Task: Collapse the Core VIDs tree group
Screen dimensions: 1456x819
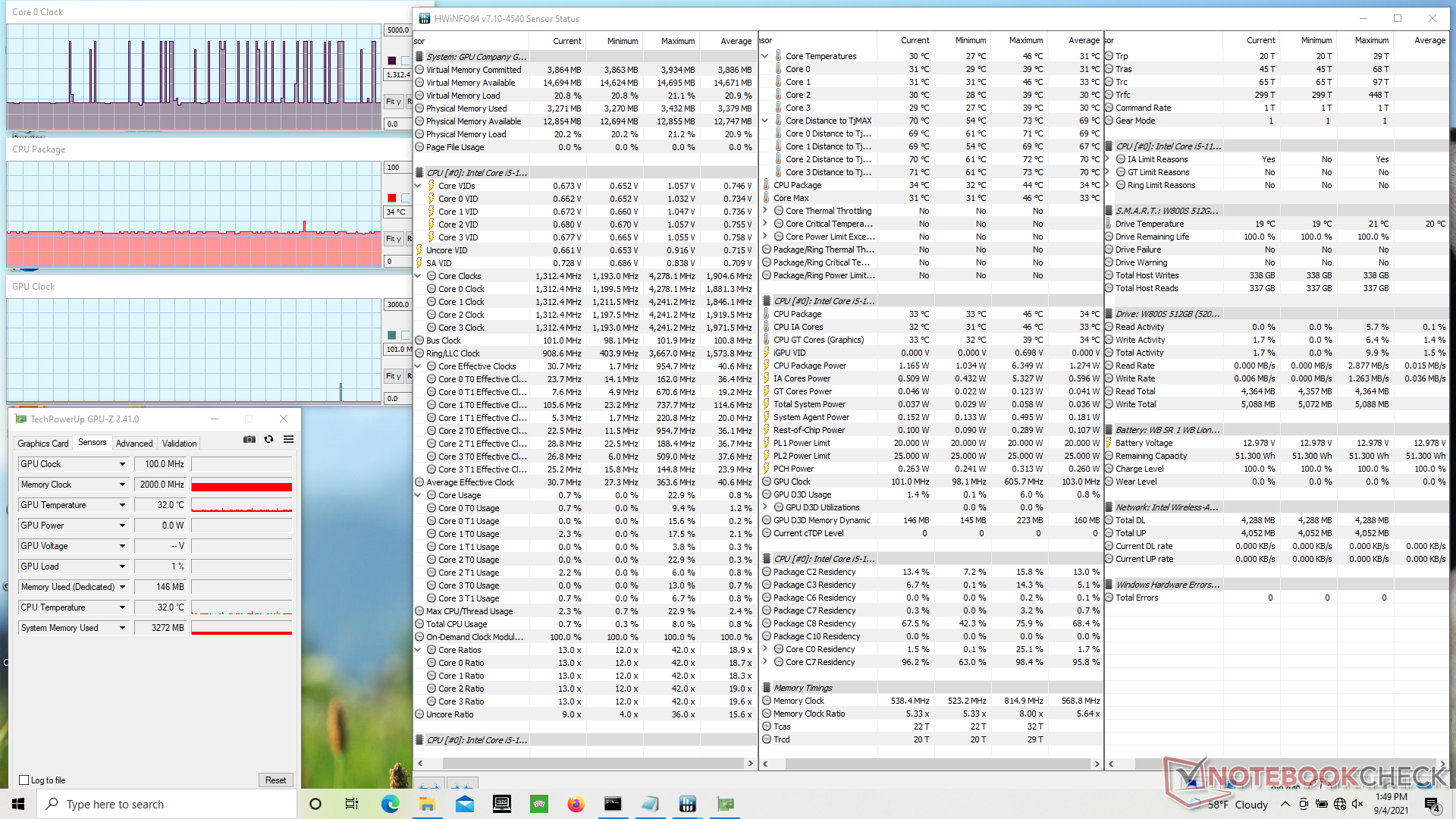Action: [x=419, y=186]
